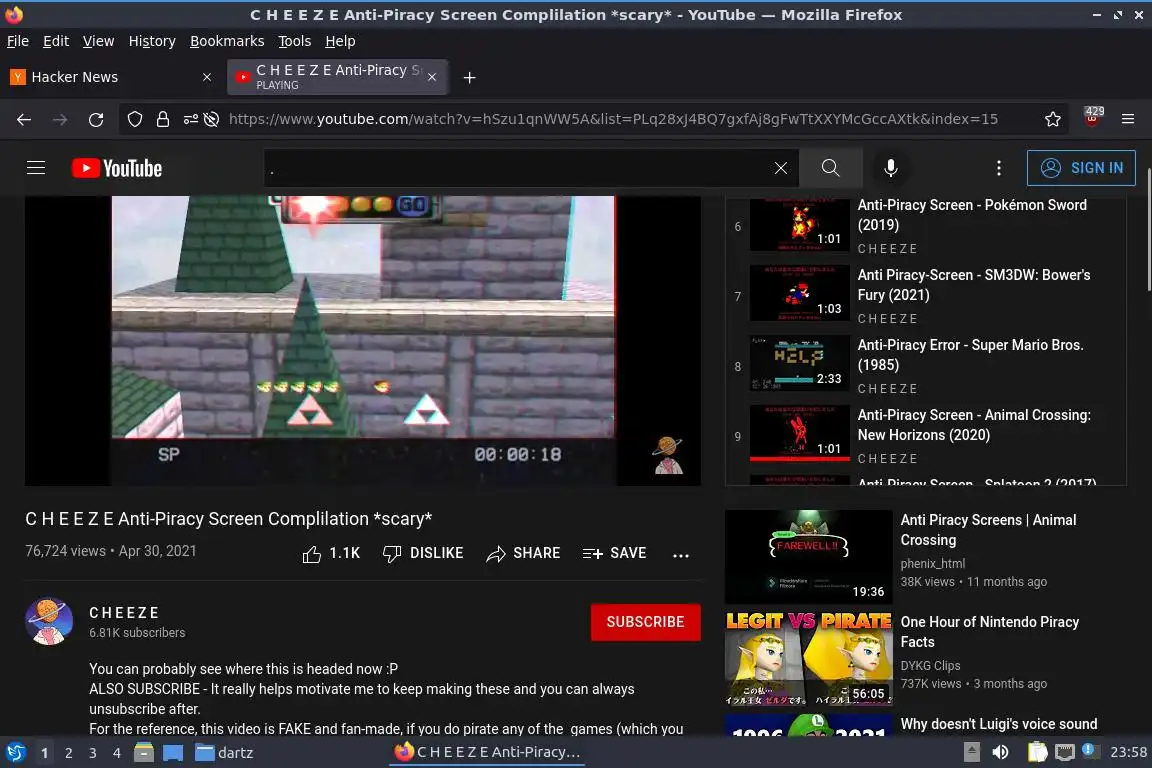Open Why doesn't Luigi's voice sound video
The width and height of the screenshot is (1152, 768).
pos(998,724)
